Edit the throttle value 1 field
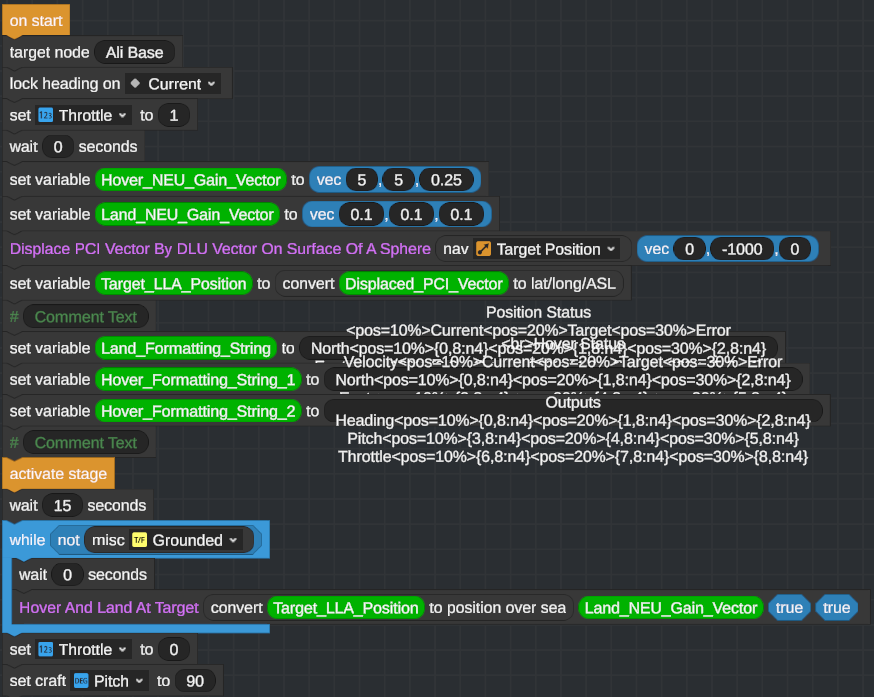Viewport: 874px width, 697px height. [x=173, y=115]
